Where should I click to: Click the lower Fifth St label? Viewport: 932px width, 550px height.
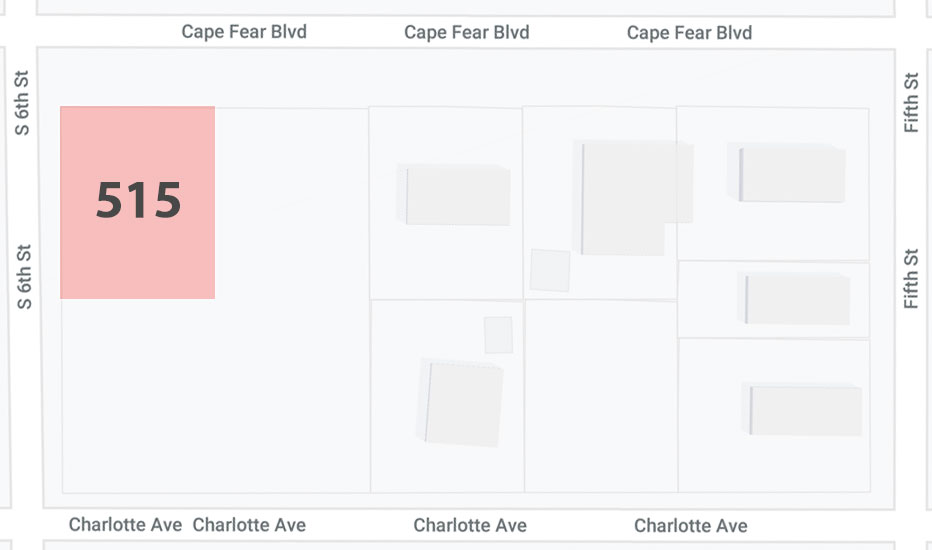point(911,278)
